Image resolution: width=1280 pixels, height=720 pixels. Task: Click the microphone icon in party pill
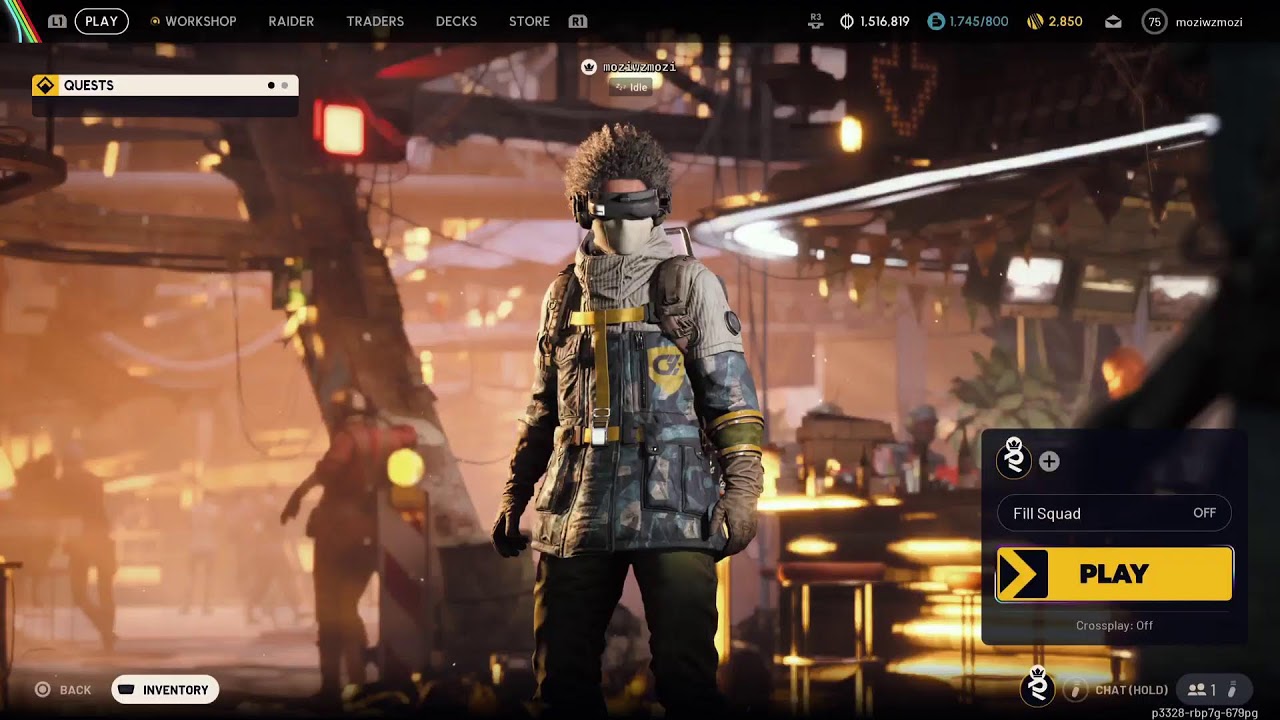[x=1233, y=689]
